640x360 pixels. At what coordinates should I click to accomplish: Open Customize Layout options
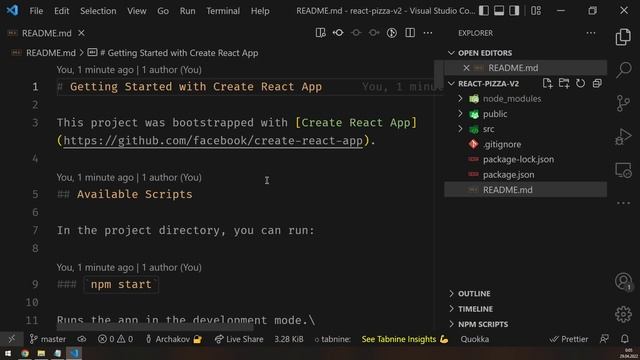tap(536, 11)
